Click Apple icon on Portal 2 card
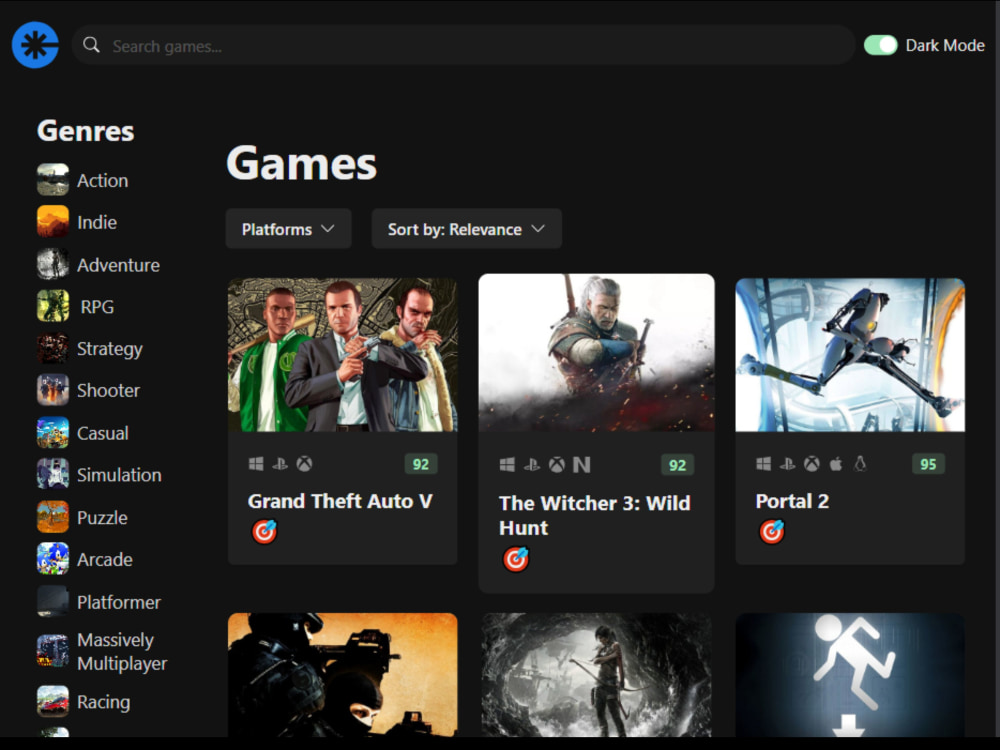Image resolution: width=1000 pixels, height=750 pixels. click(835, 464)
